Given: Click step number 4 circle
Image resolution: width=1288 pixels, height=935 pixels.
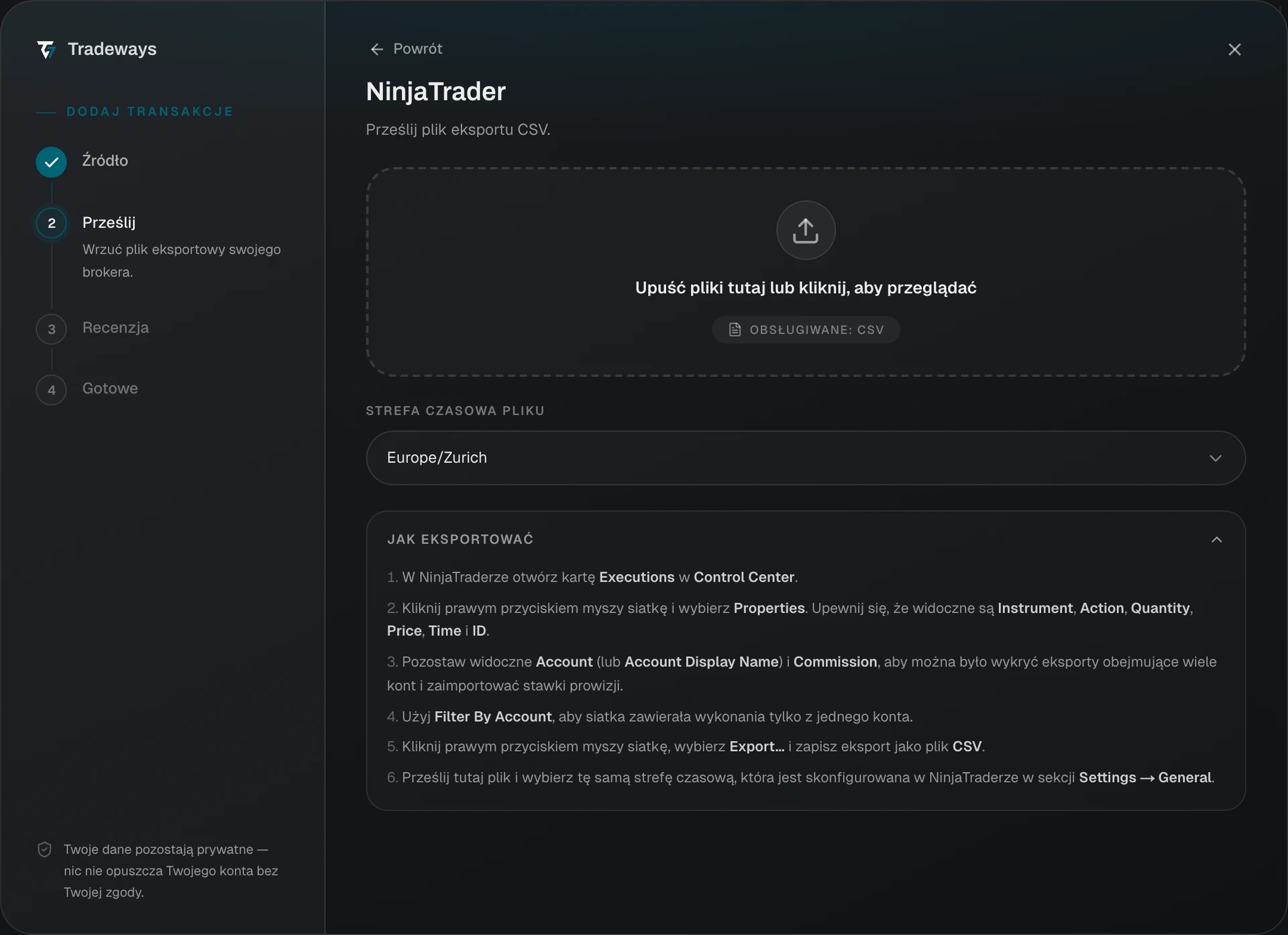Looking at the screenshot, I should [52, 390].
